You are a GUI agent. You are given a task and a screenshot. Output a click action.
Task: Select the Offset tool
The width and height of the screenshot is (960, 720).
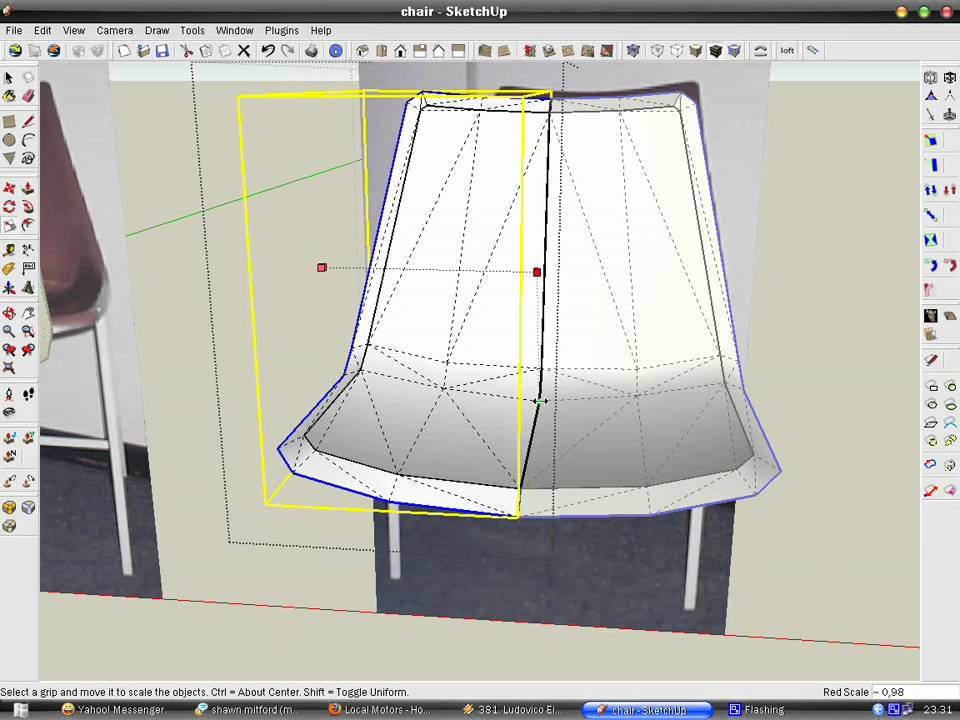(x=28, y=225)
